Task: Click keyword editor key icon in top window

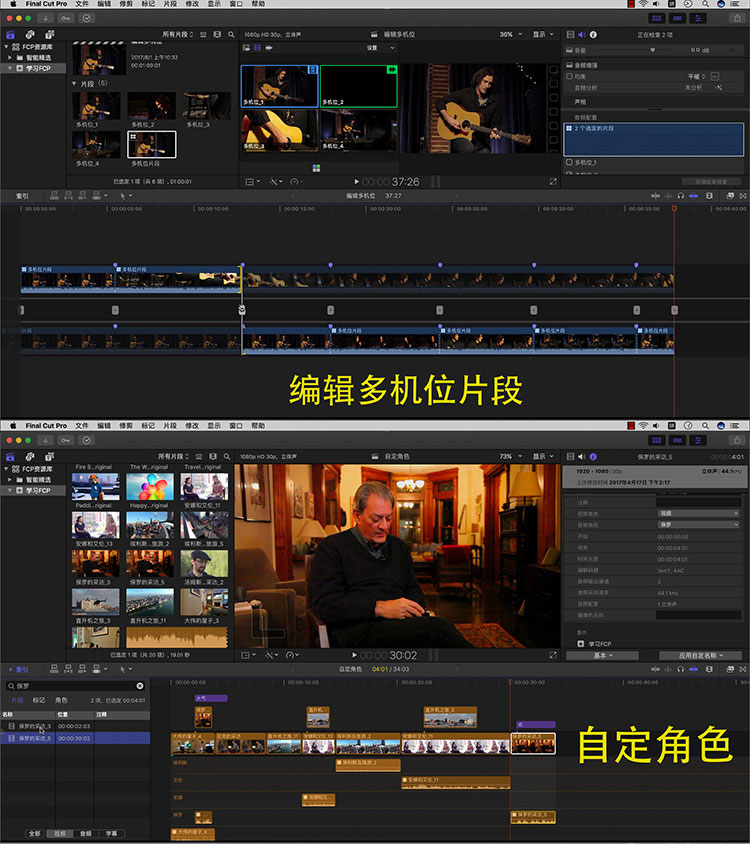Action: click(x=66, y=18)
